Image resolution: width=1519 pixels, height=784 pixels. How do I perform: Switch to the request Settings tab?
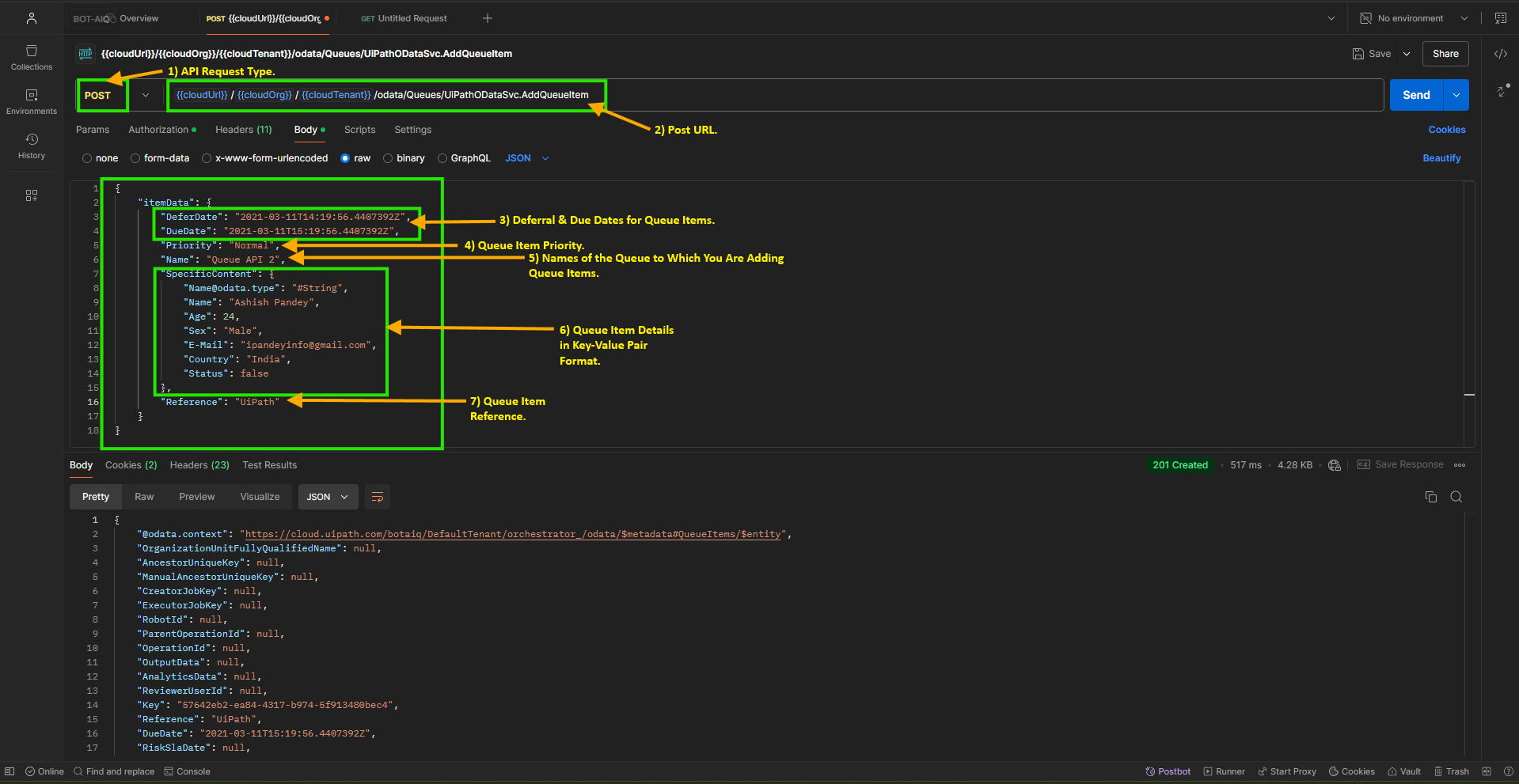click(x=413, y=130)
